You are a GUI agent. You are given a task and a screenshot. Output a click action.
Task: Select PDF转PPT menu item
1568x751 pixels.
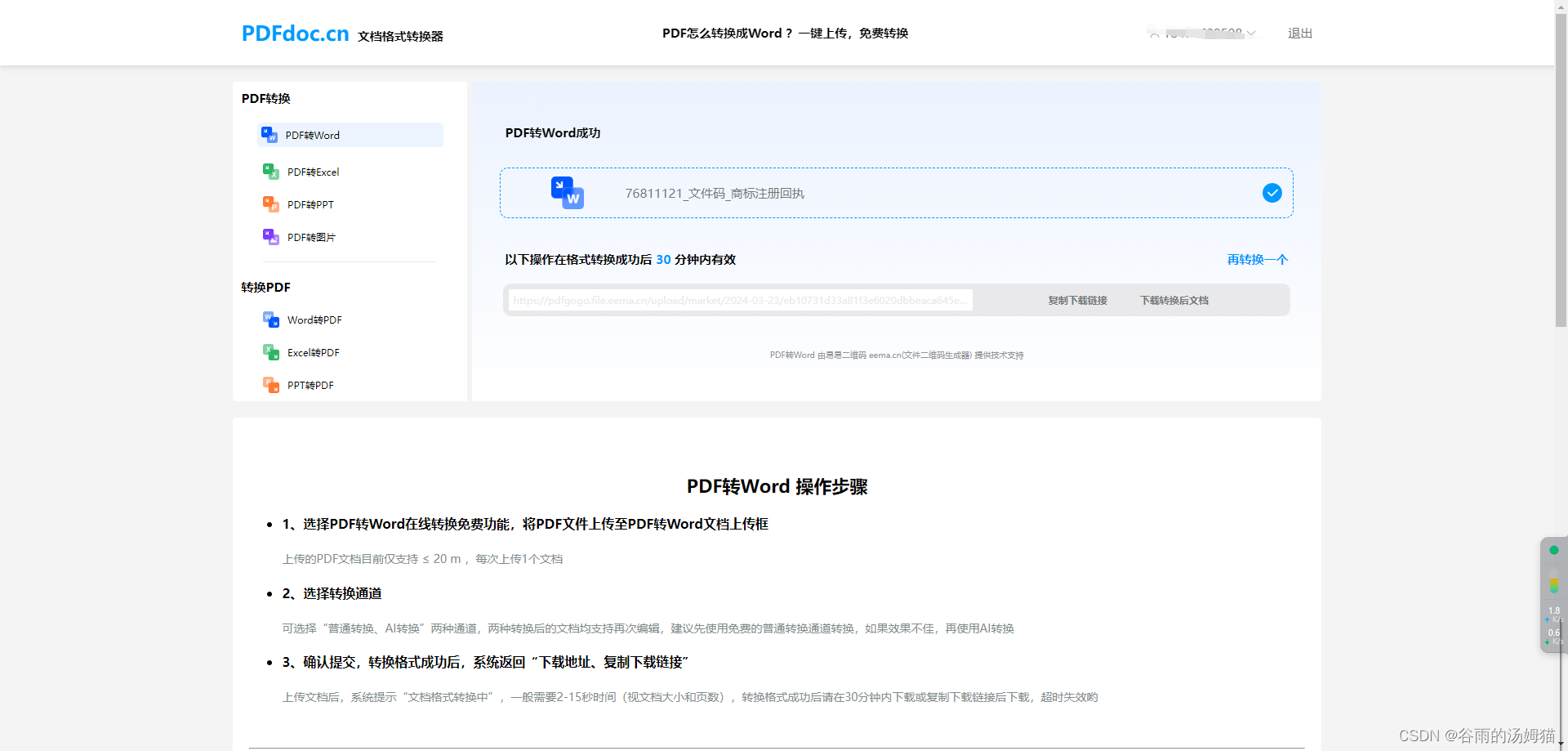(x=310, y=204)
